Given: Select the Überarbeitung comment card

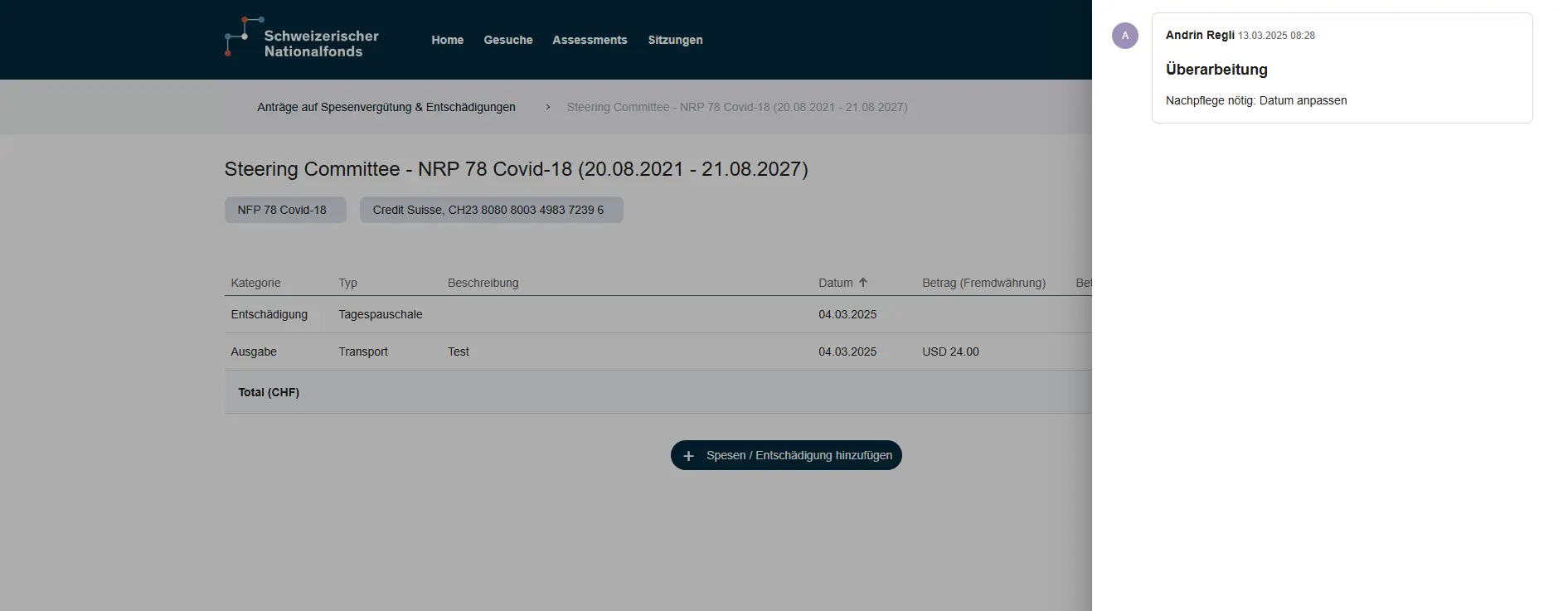Looking at the screenshot, I should pyautogui.click(x=1341, y=69).
